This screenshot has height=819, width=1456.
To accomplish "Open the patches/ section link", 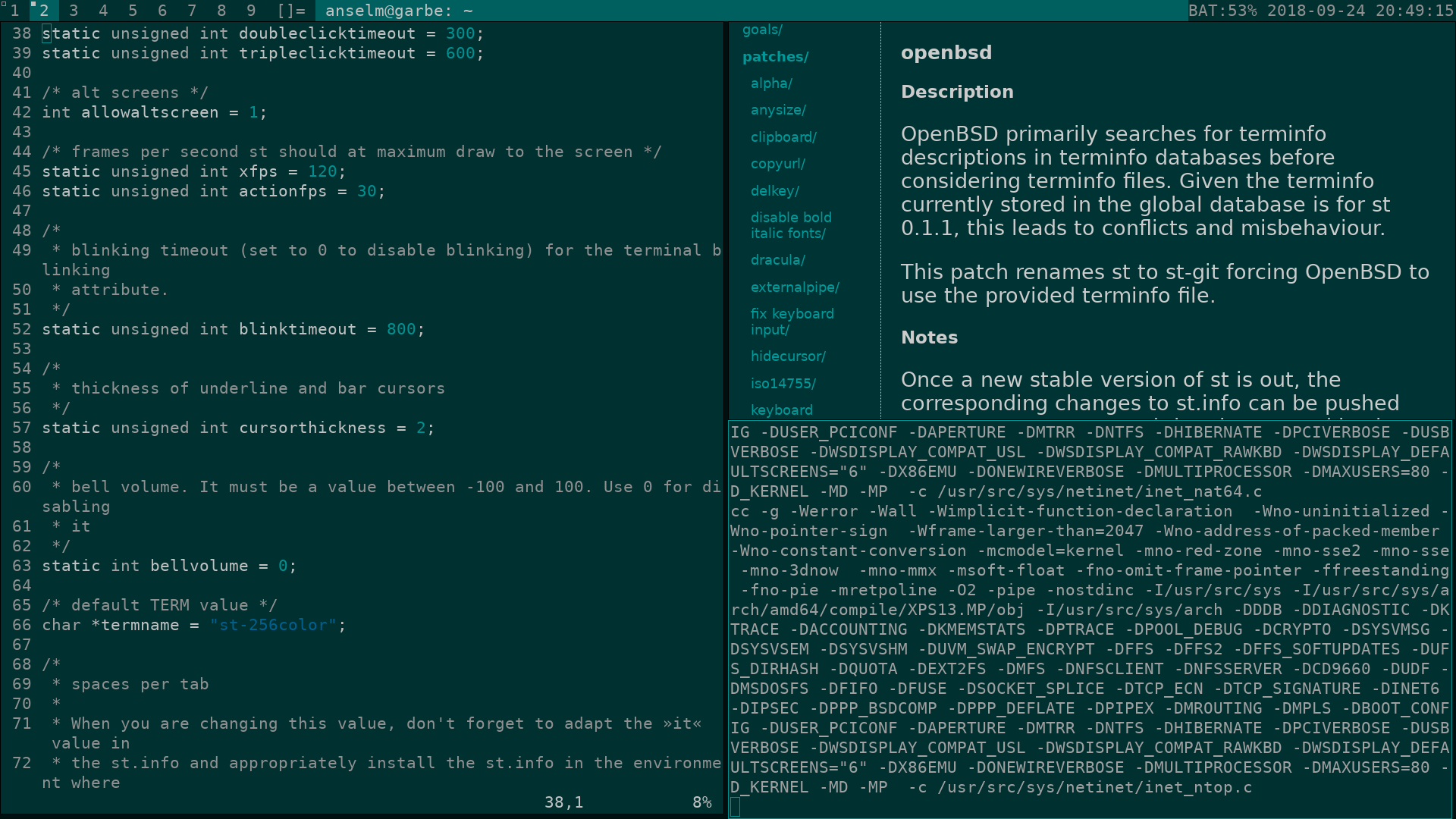I will [x=775, y=57].
